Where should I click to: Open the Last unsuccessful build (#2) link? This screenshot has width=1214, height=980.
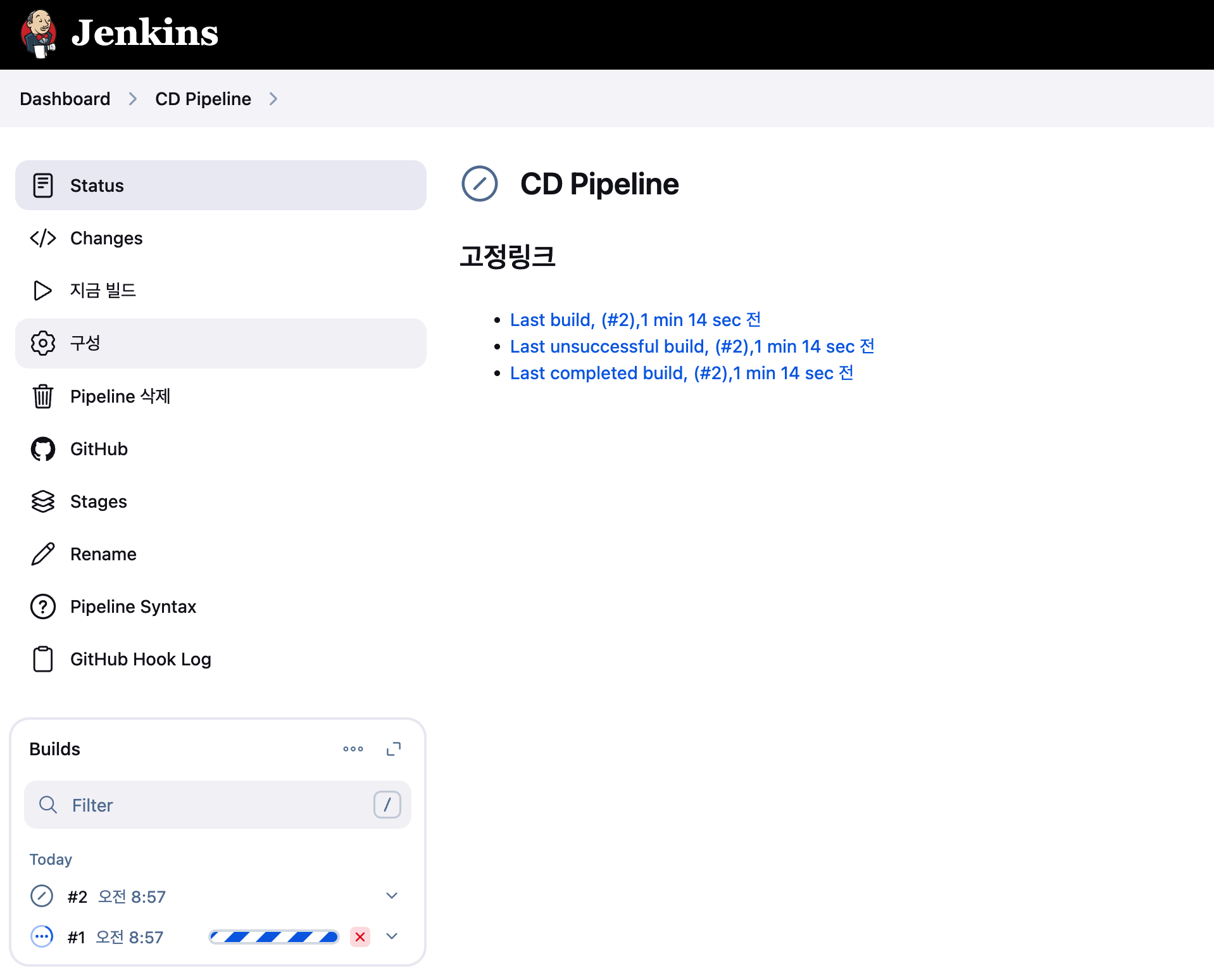692,346
